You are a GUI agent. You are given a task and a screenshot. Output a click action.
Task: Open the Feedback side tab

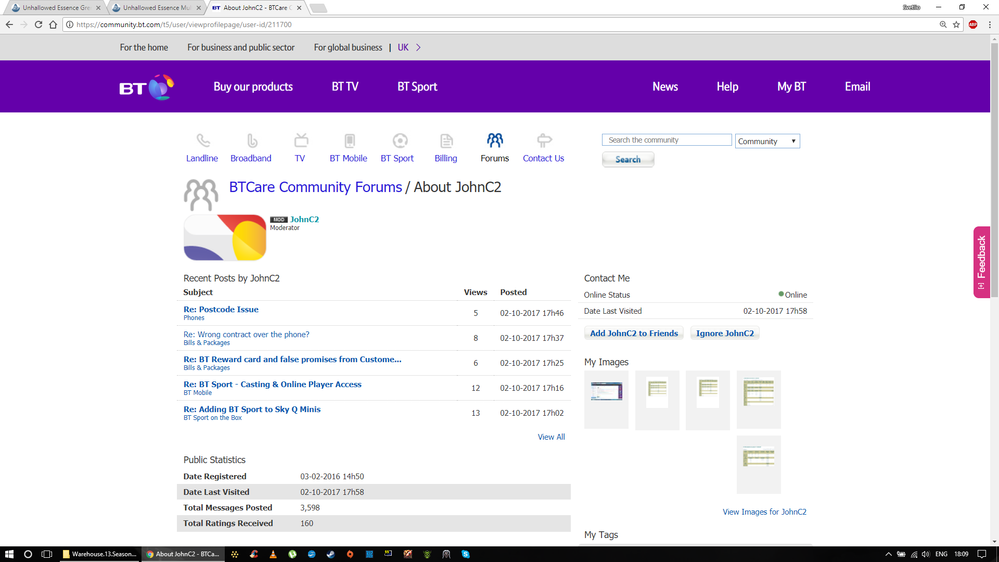981,262
